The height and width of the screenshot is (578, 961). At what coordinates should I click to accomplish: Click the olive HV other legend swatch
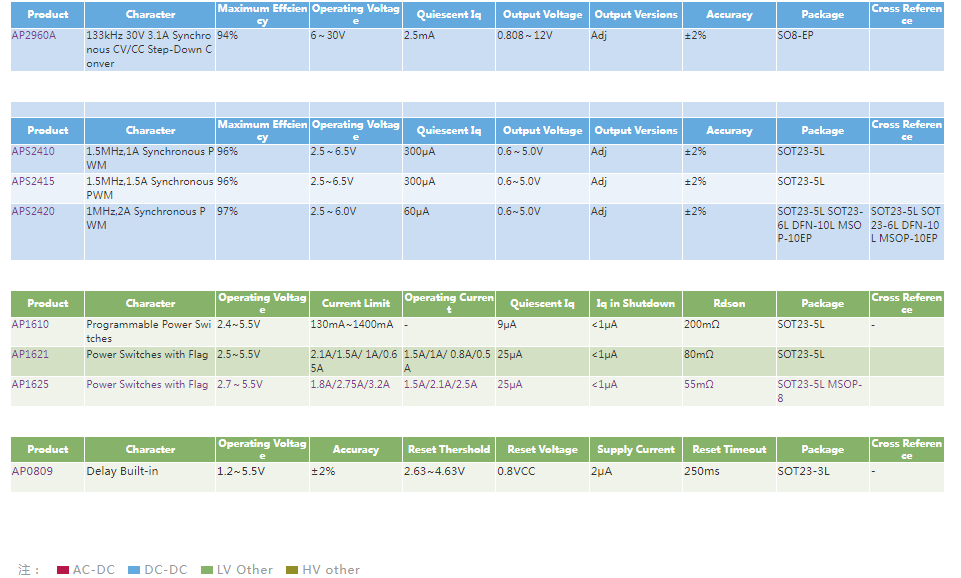coord(292,570)
